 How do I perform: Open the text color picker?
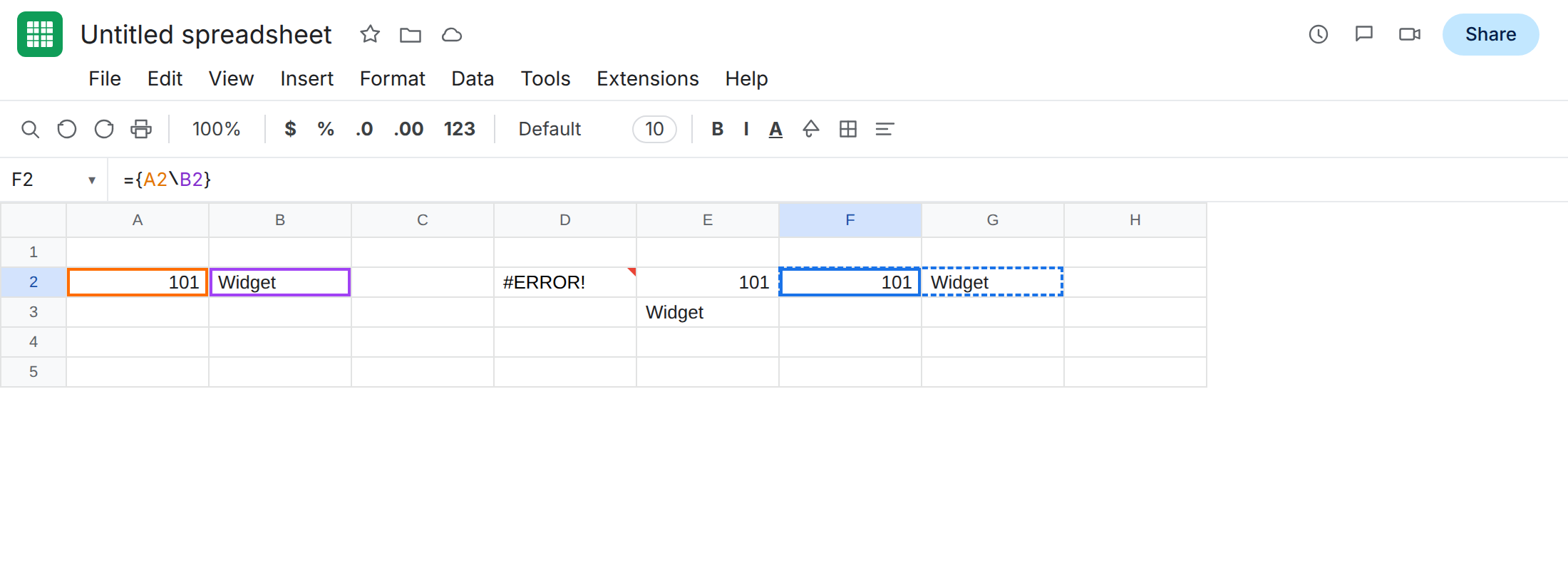click(x=776, y=129)
